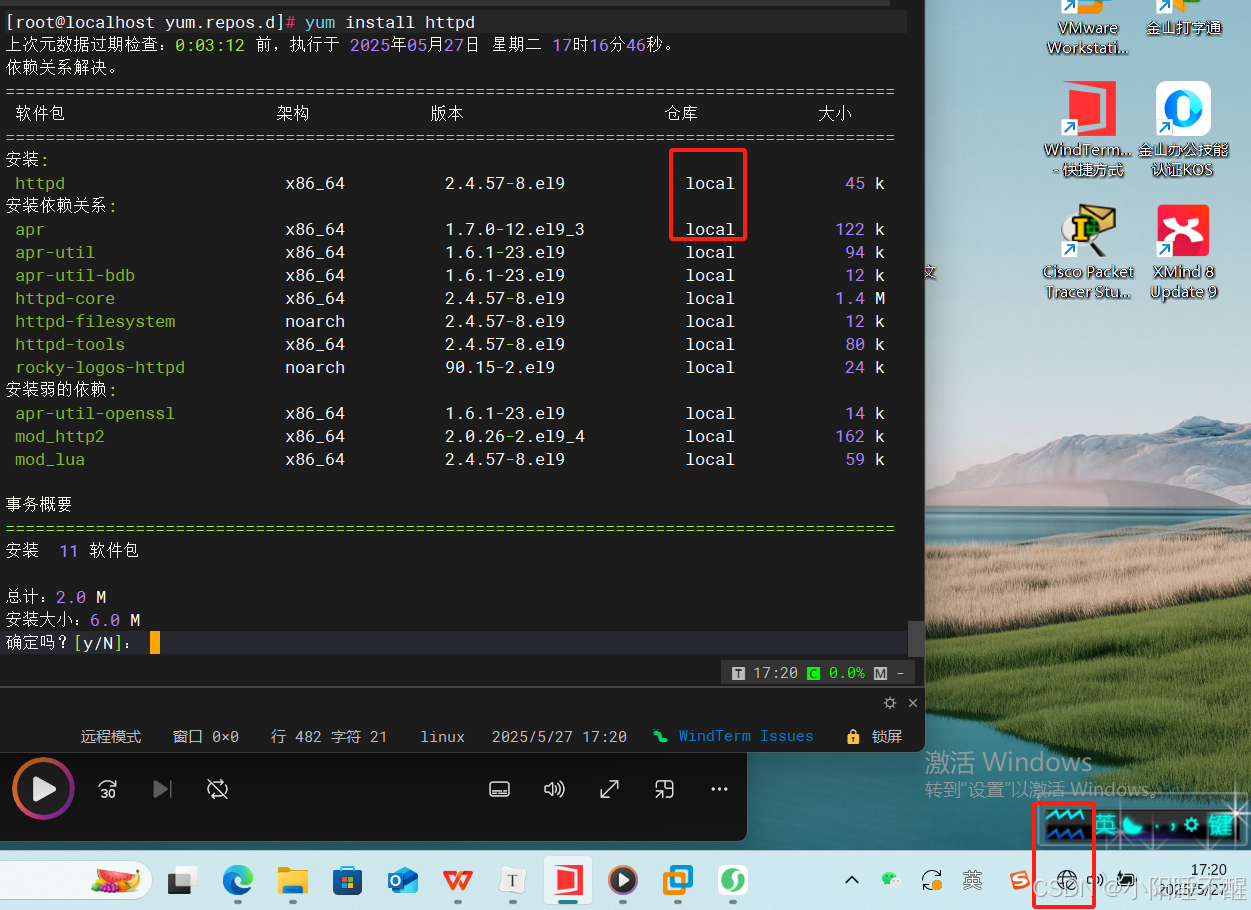Open the green S app on the taskbar
Screen dimensions: 1251x910
tap(733, 880)
